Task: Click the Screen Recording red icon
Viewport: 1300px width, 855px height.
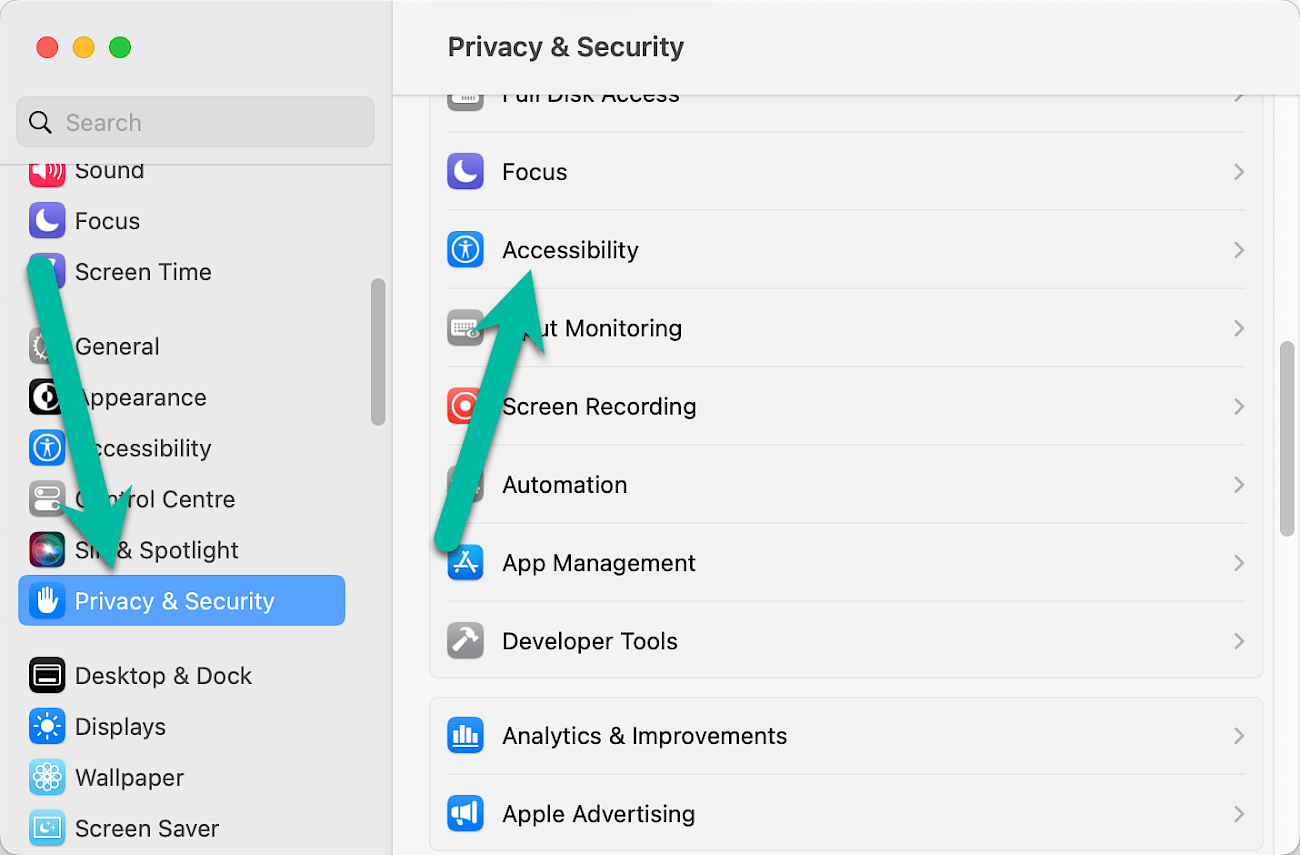Action: [465, 407]
